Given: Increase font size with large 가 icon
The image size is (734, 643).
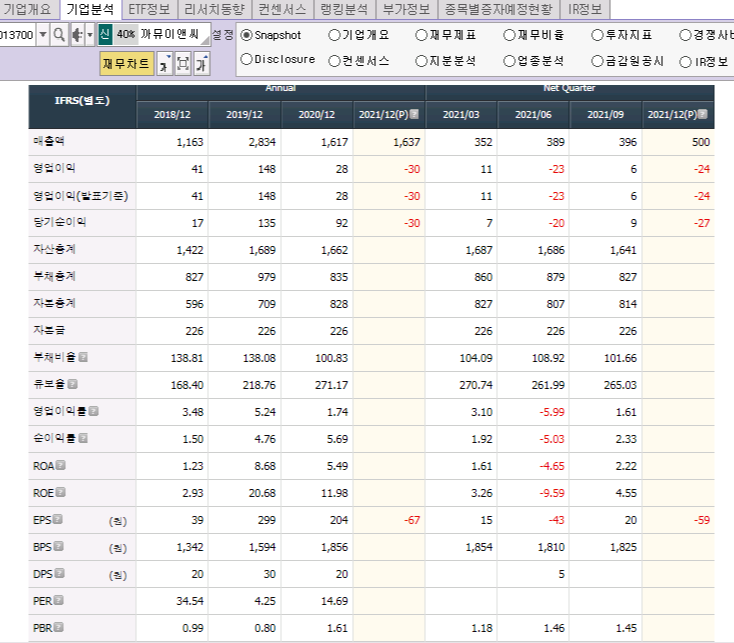Looking at the screenshot, I should pyautogui.click(x=201, y=64).
